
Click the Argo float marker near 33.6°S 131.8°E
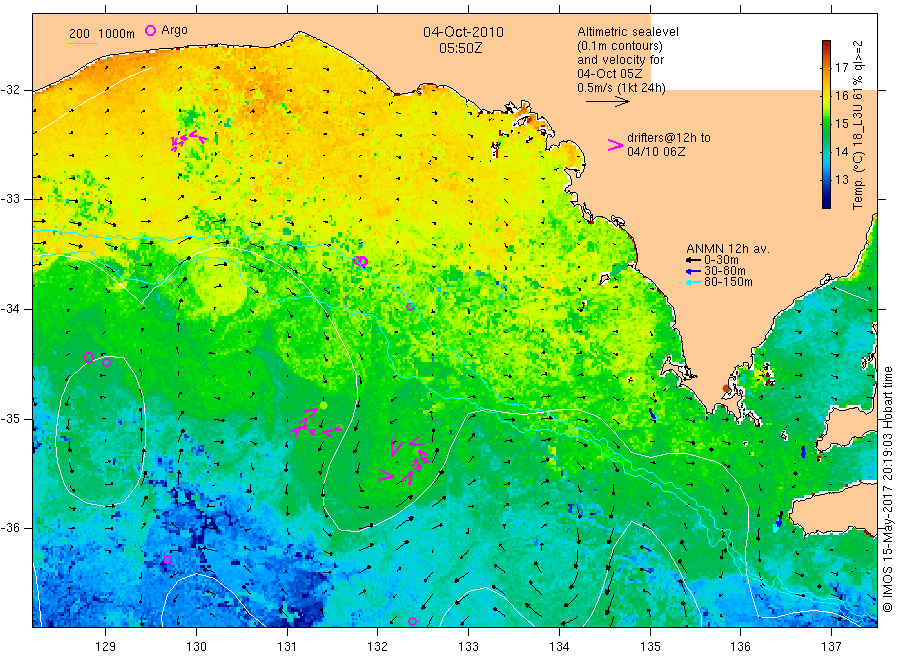[362, 261]
